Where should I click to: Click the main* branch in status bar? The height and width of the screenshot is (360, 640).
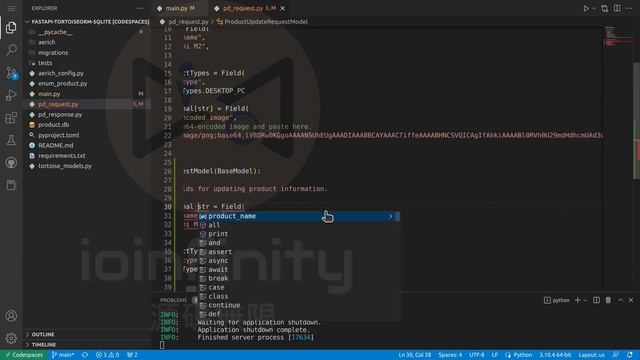(62, 355)
